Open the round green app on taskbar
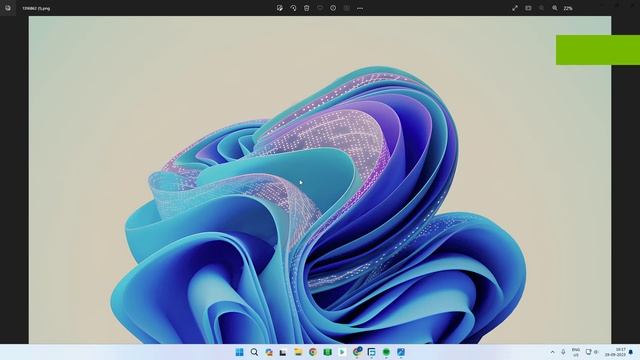 [386, 352]
